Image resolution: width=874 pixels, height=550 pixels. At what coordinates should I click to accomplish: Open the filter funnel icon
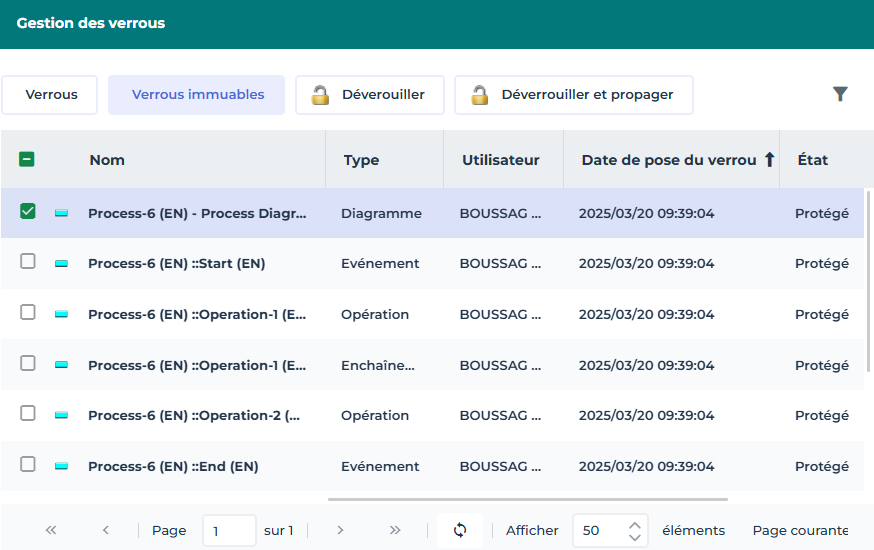[x=840, y=94]
